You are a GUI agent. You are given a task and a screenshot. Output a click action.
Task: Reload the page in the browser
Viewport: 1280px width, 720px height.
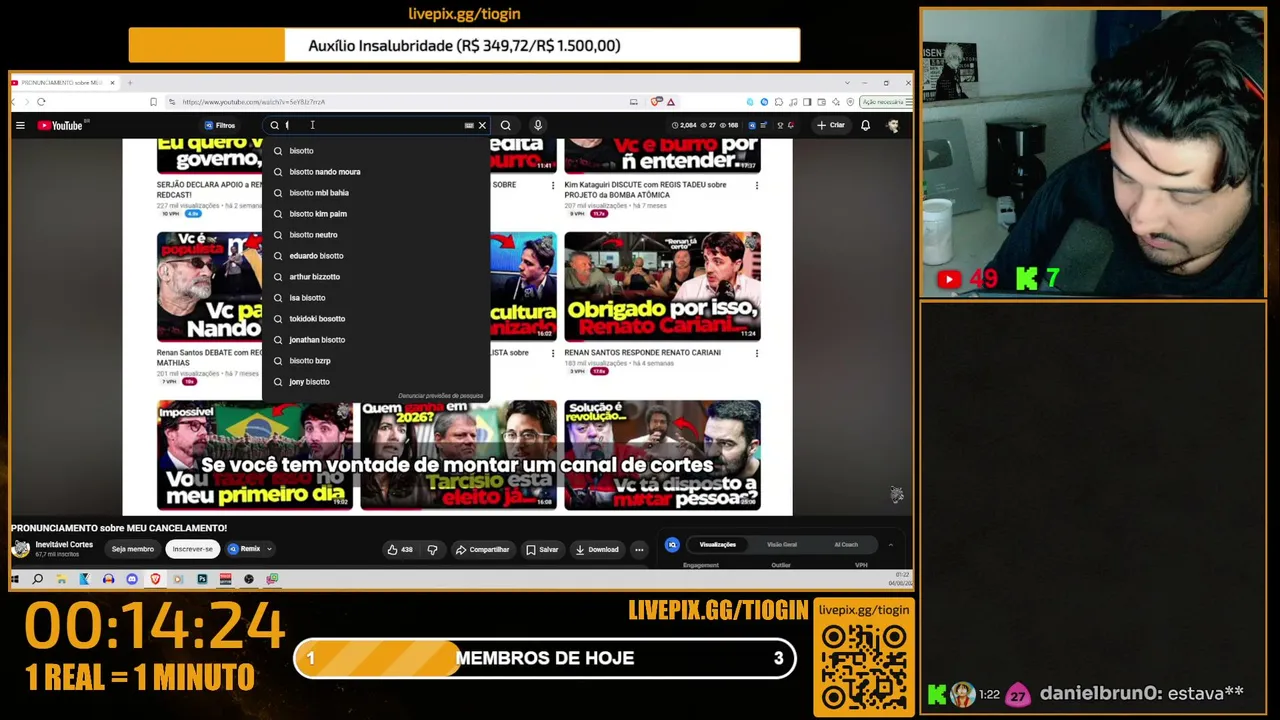(x=41, y=101)
